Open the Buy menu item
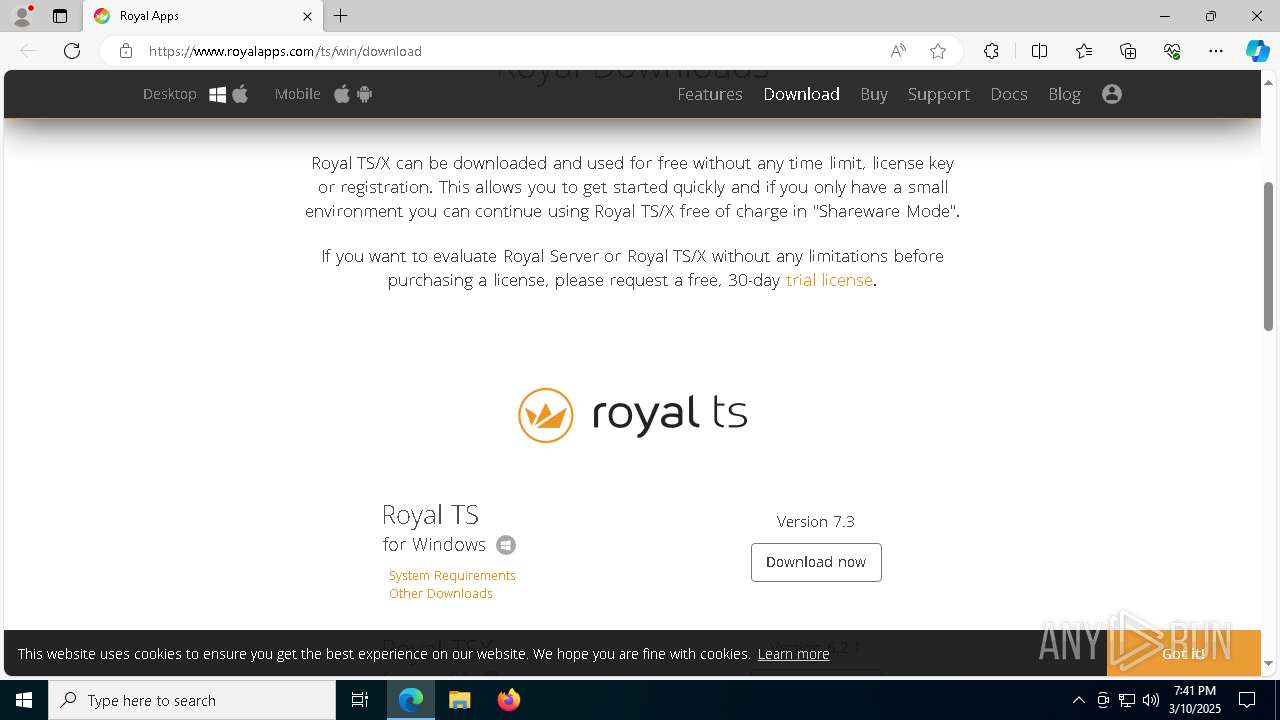This screenshot has height=720, width=1280. (x=874, y=94)
